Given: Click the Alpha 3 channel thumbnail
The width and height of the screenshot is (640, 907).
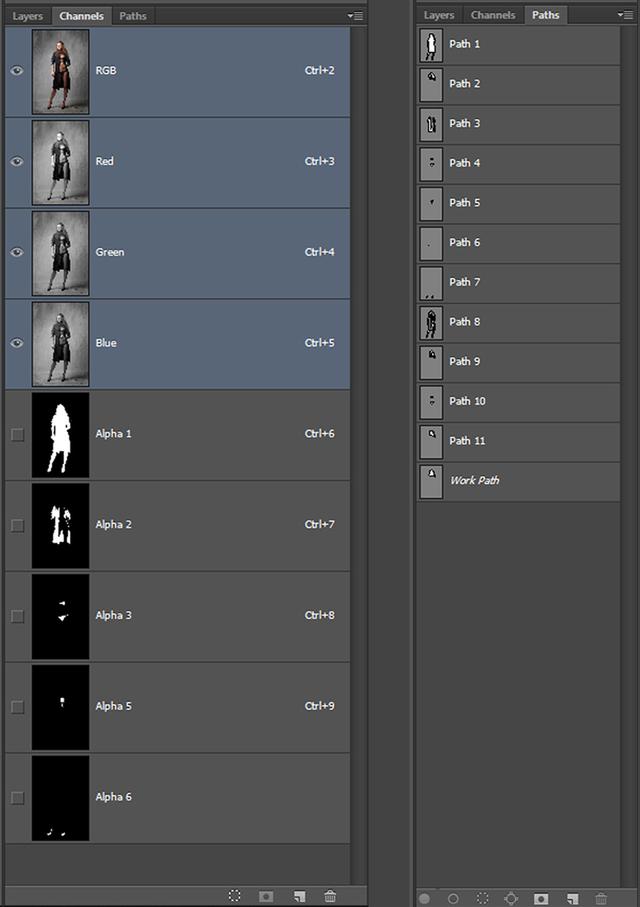Looking at the screenshot, I should (x=61, y=617).
